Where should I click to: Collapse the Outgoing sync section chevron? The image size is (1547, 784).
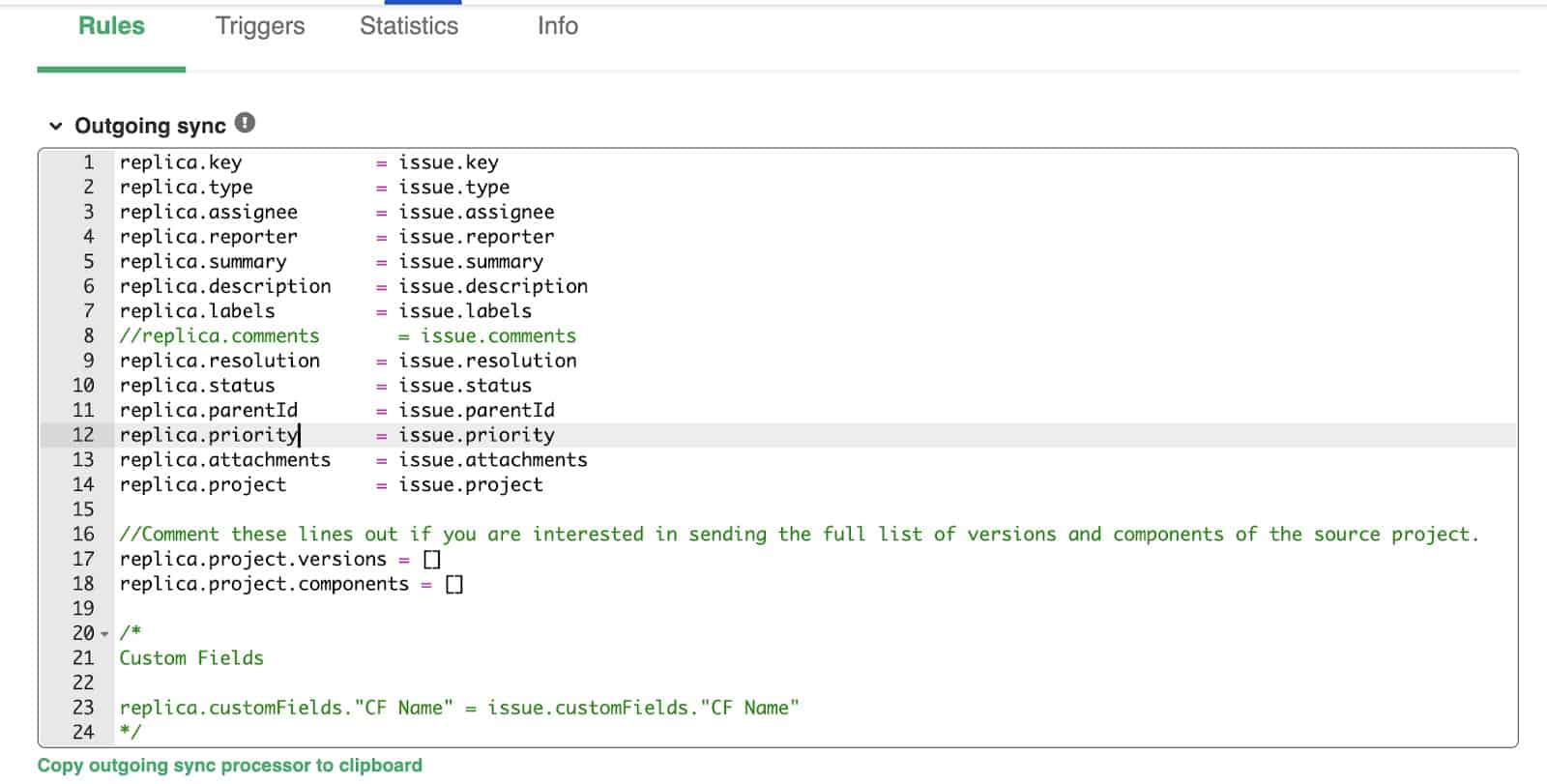[56, 126]
